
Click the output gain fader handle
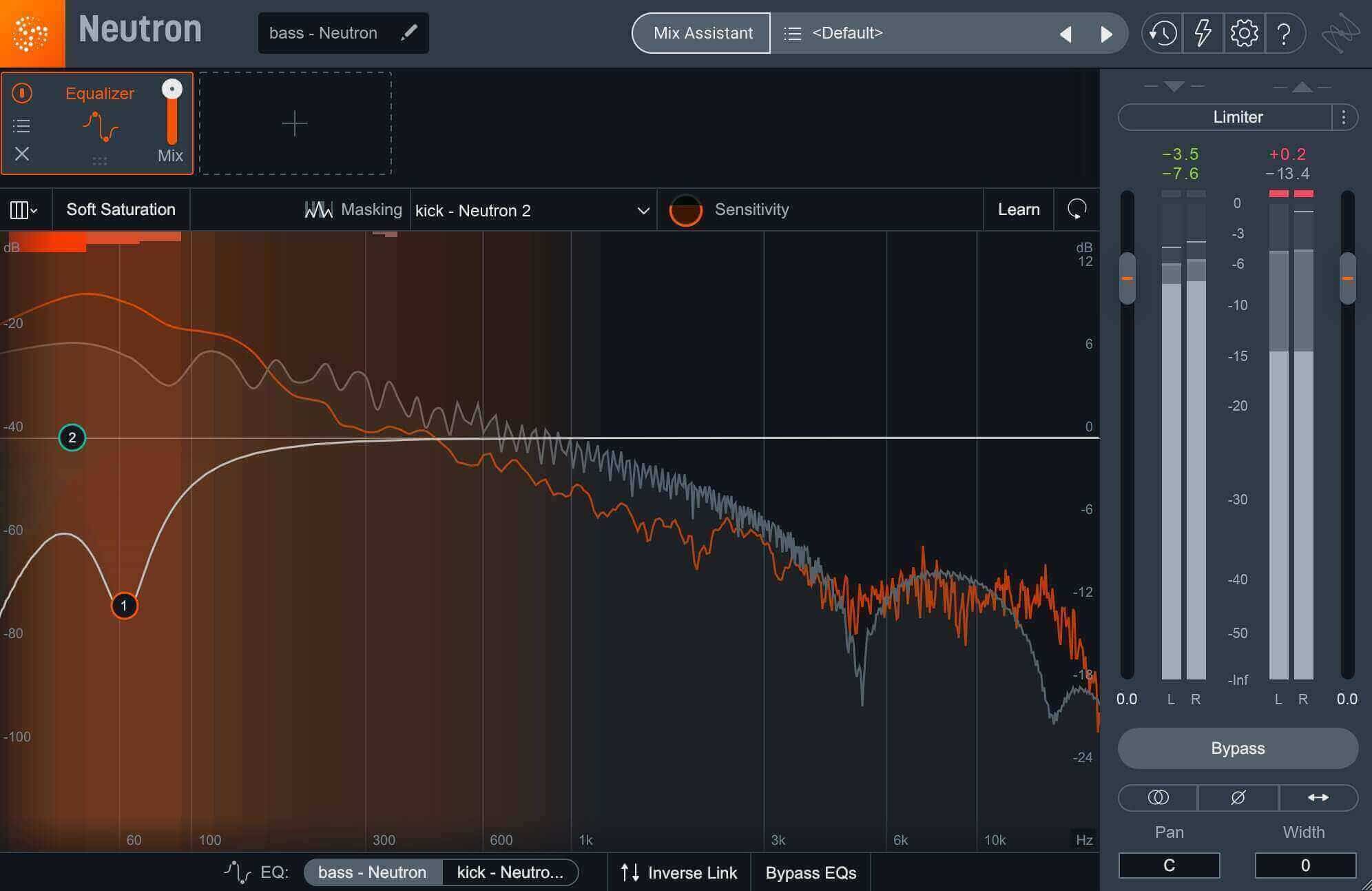coord(1348,278)
